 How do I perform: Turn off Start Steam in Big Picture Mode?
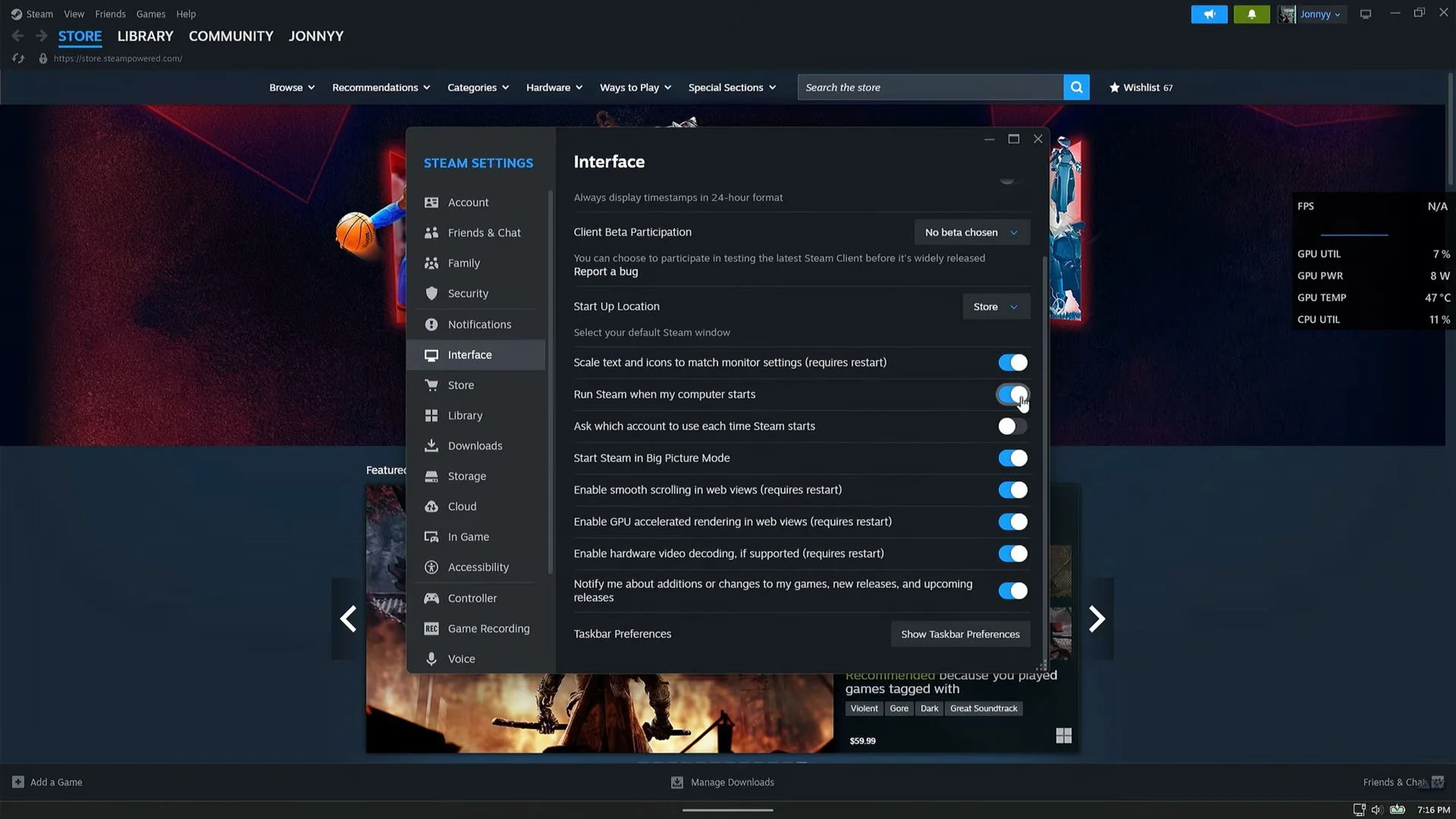click(x=1012, y=458)
